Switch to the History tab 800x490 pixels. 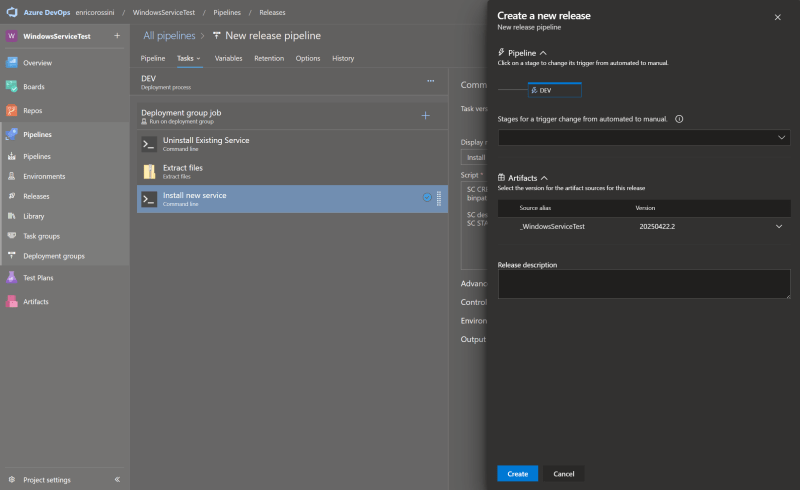(x=343, y=59)
